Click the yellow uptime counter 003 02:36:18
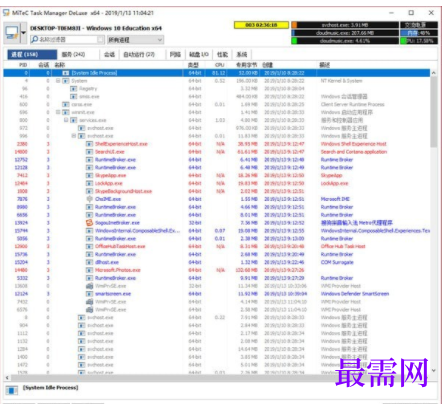 pos(261,25)
